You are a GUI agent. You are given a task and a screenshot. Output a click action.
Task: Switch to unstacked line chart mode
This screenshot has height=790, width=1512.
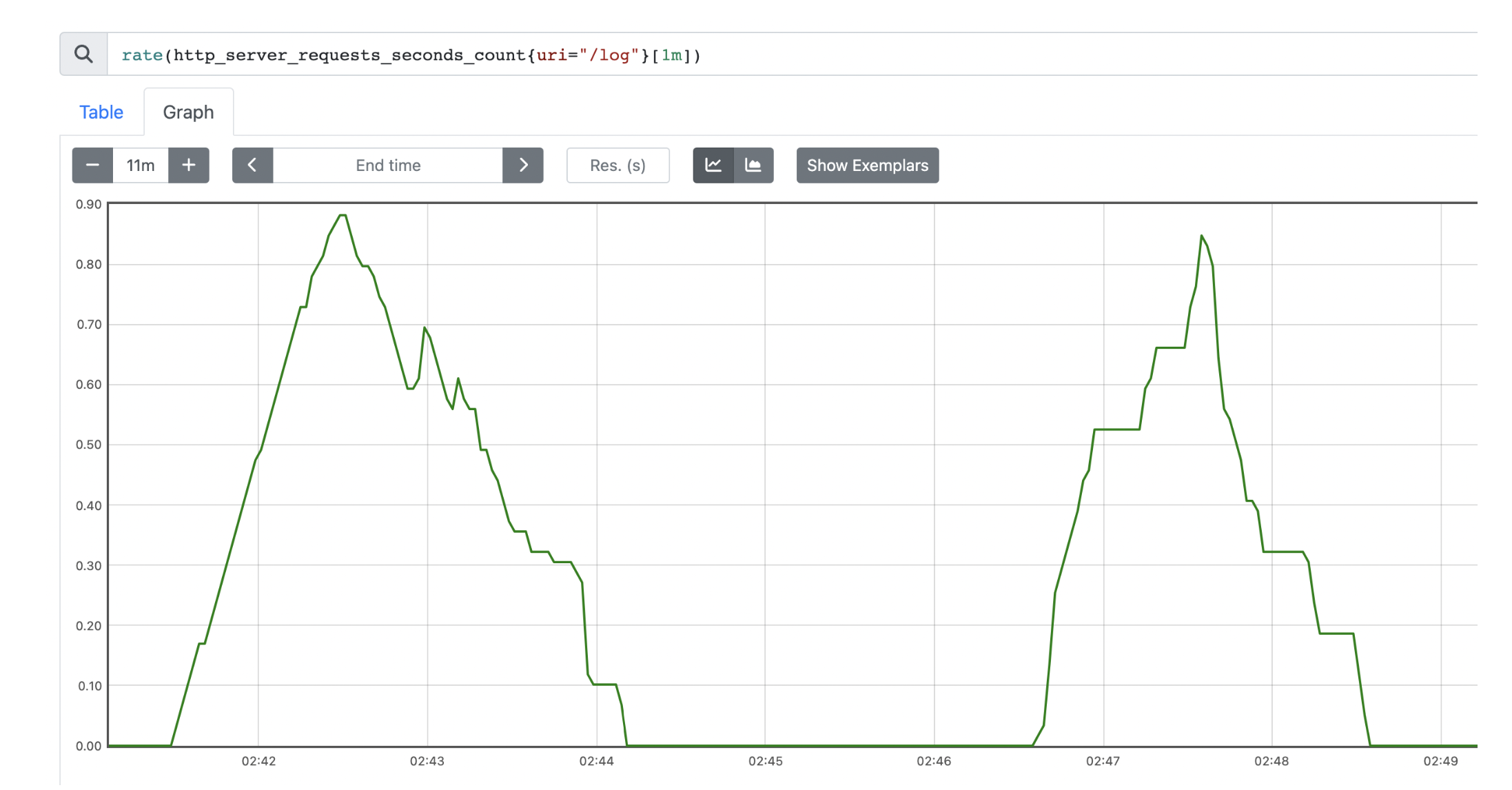[713, 165]
